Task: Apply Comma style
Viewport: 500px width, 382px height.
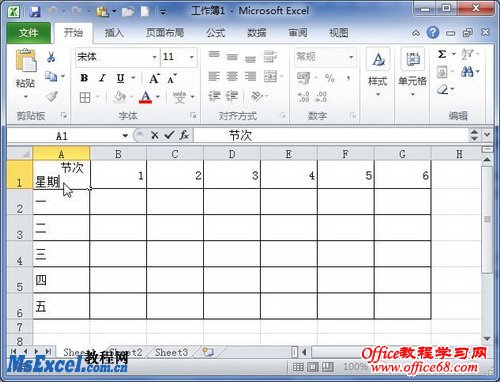Action: click(x=348, y=79)
